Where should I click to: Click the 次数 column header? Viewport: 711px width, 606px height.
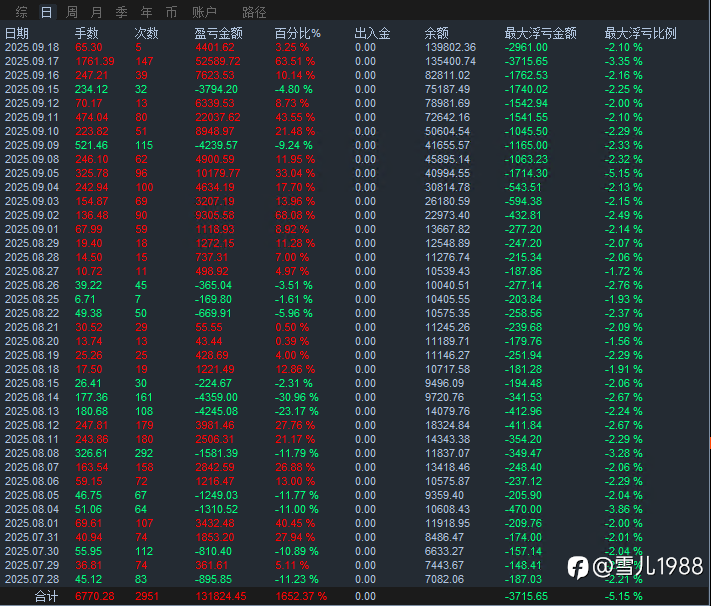(146, 33)
